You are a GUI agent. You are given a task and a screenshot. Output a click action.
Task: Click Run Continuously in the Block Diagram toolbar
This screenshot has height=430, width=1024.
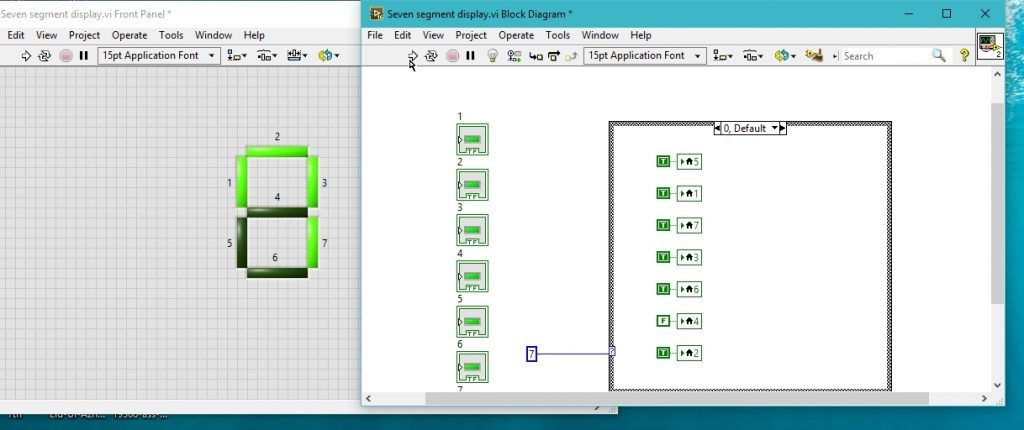click(432, 56)
